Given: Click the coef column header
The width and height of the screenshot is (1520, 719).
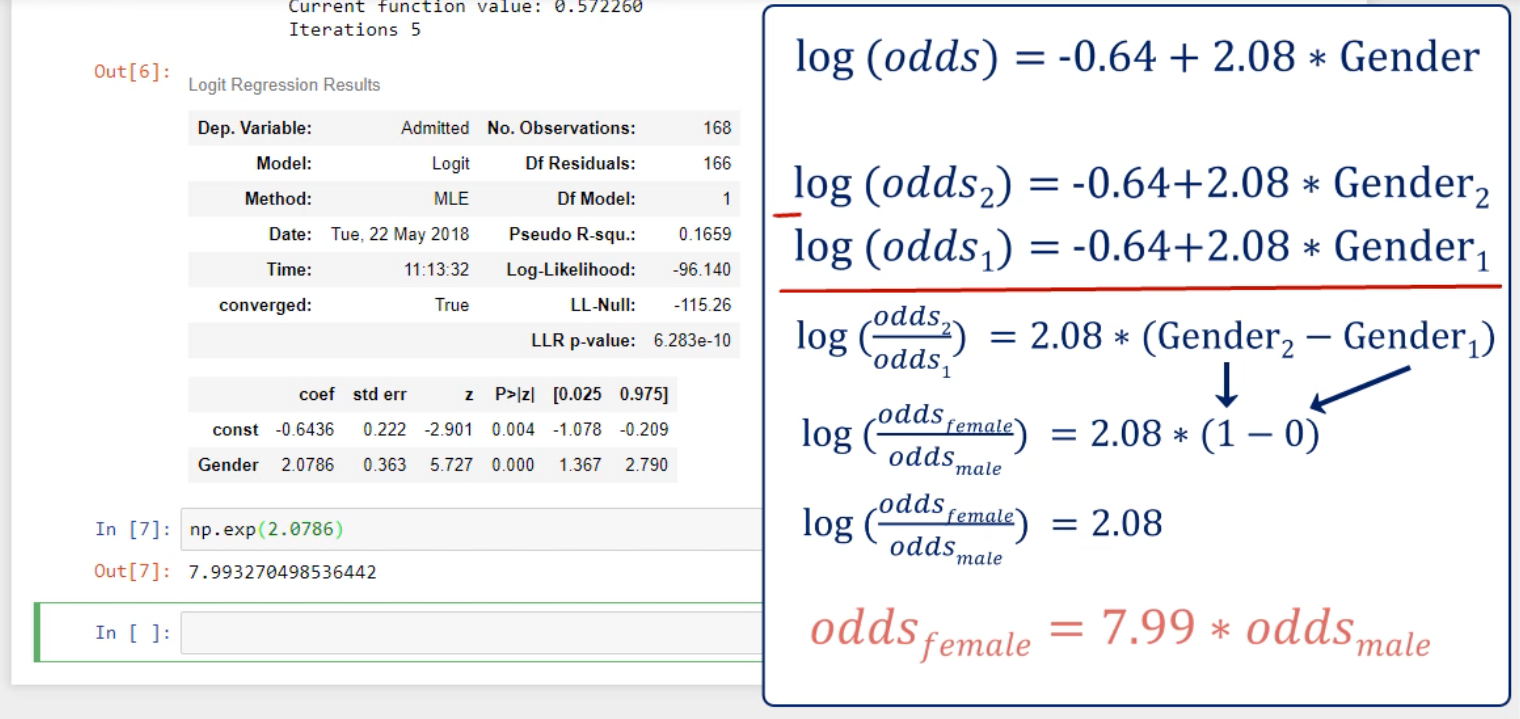Looking at the screenshot, I should 316,394.
